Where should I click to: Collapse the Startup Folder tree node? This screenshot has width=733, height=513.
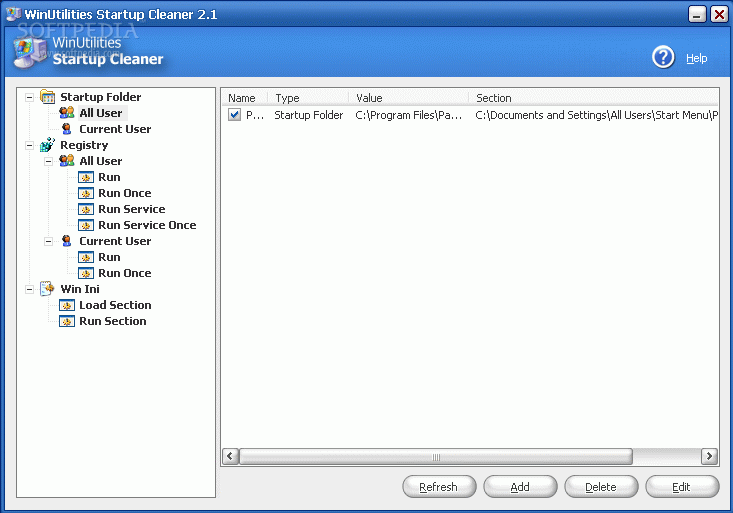[x=29, y=97]
